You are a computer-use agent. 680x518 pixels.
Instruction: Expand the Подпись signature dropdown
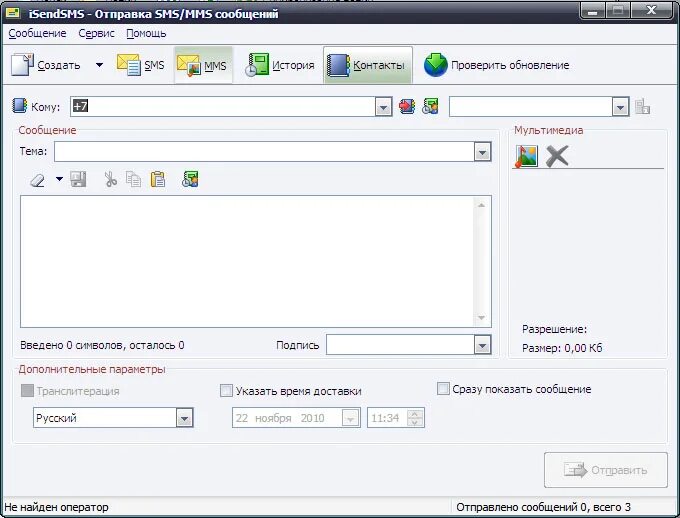click(x=482, y=345)
